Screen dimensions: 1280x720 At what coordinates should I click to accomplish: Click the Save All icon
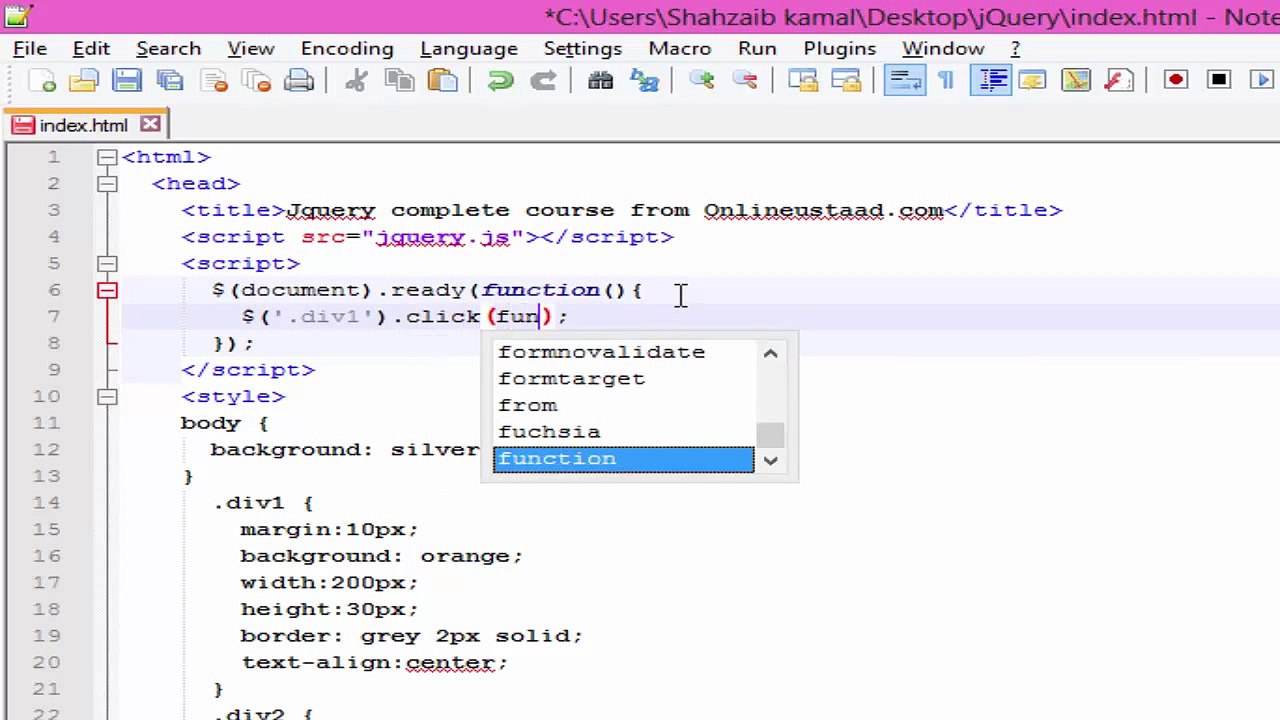point(170,81)
